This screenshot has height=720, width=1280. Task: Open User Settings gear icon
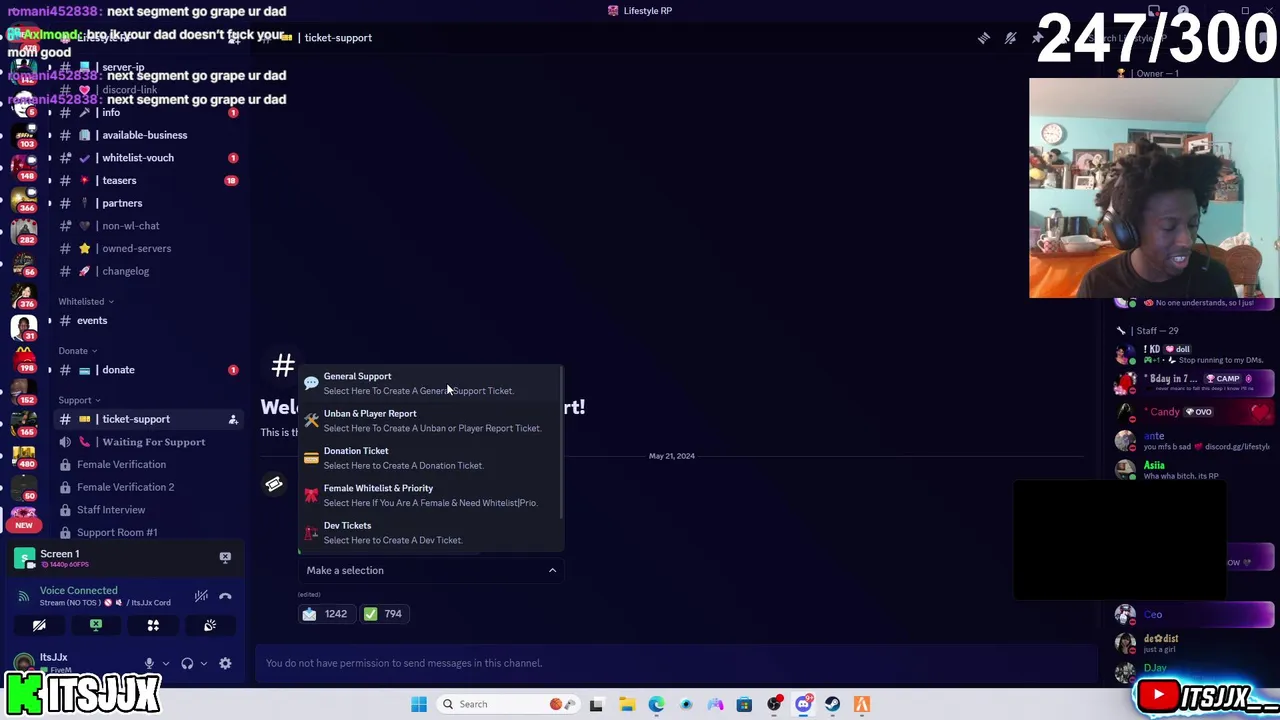coord(225,663)
